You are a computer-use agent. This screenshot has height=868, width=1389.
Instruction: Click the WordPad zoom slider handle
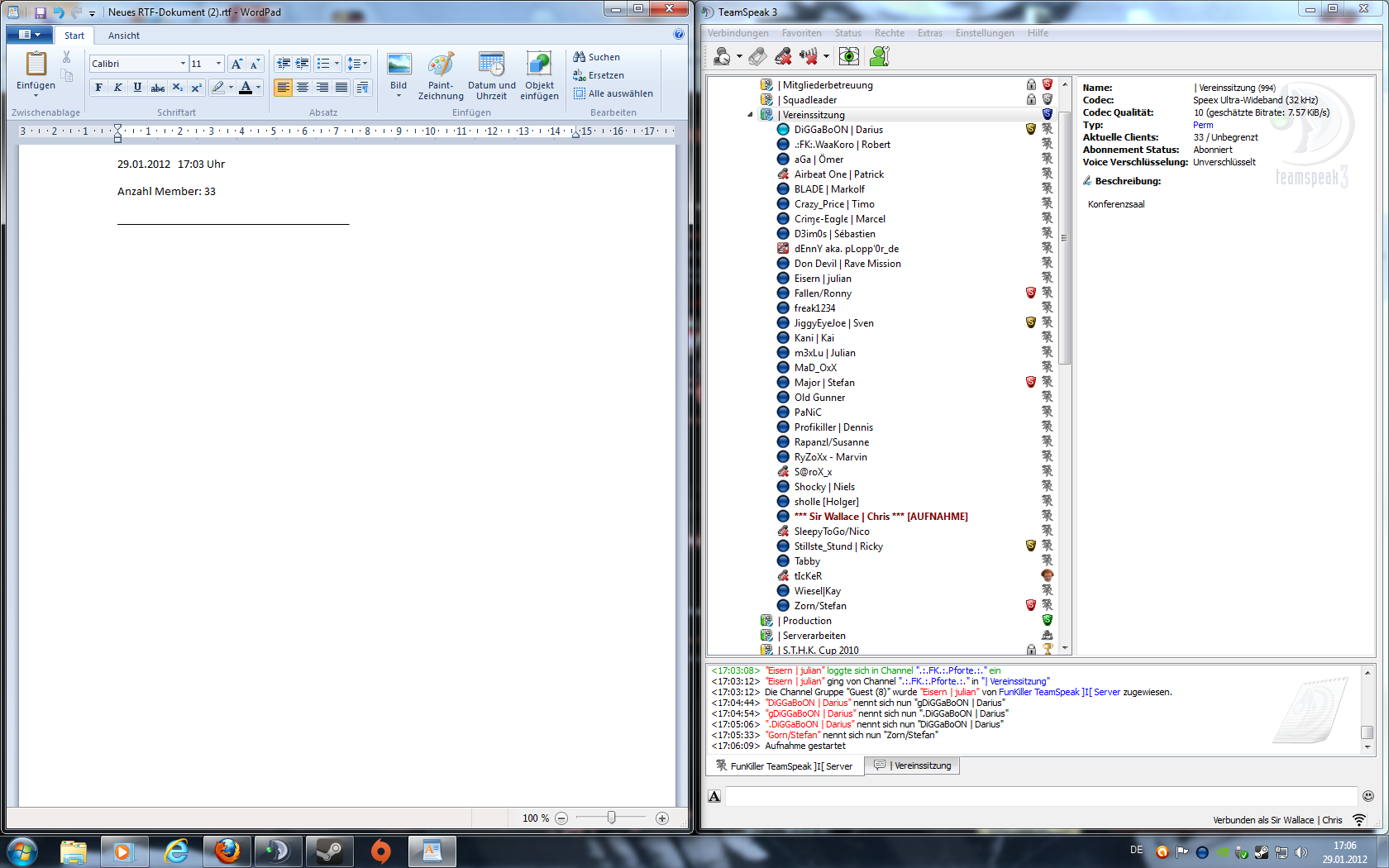click(611, 818)
